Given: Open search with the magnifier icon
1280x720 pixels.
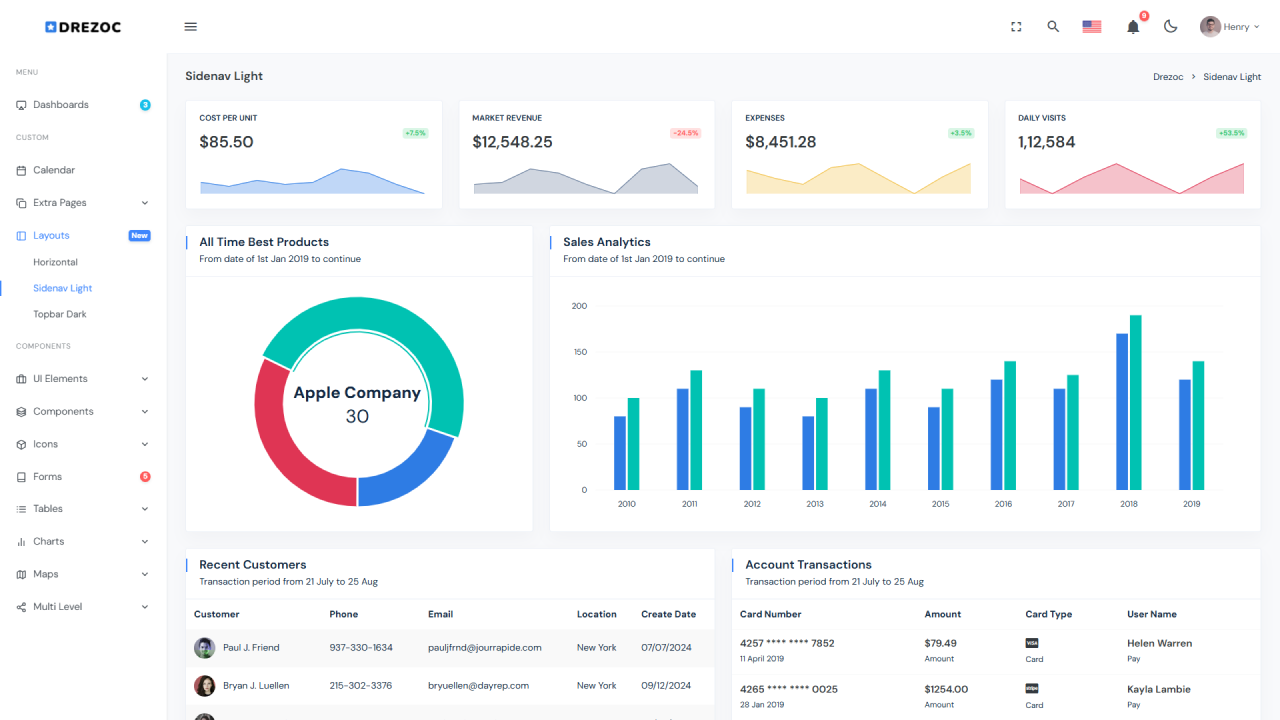Looking at the screenshot, I should pyautogui.click(x=1053, y=27).
